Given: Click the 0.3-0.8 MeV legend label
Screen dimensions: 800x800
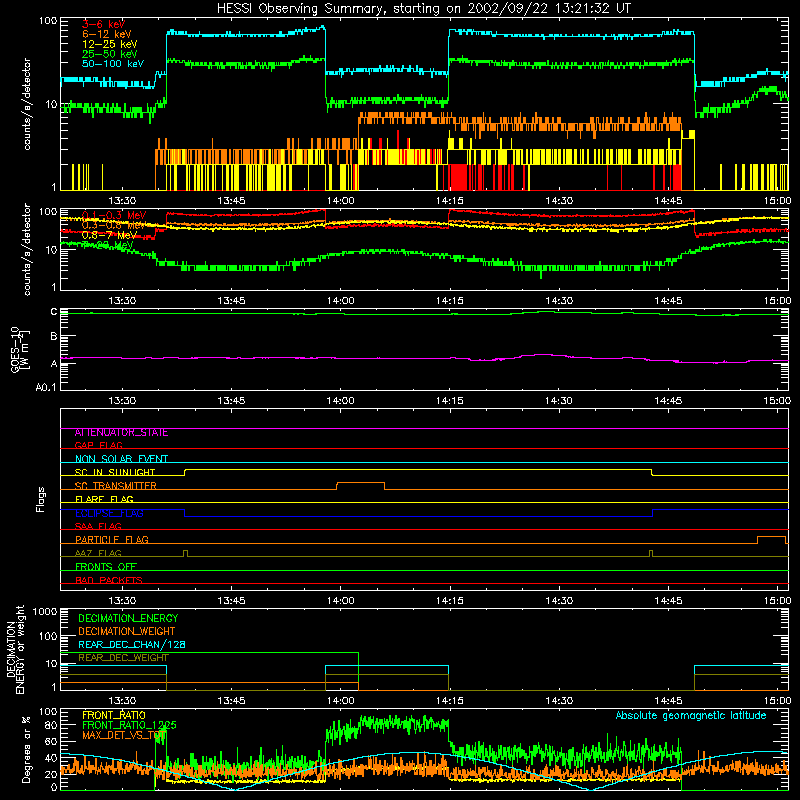Looking at the screenshot, I should 113,225.
